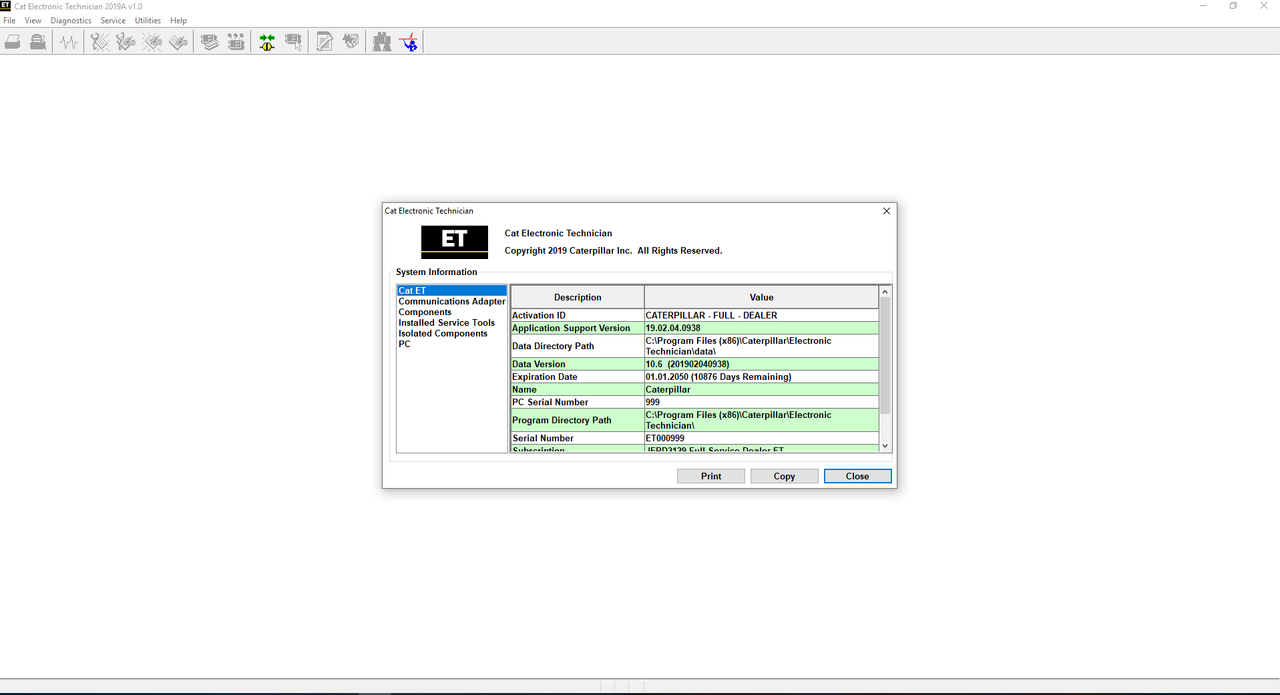1280x695 pixels.
Task: Open Logged Event Codes toolbar icon
Action: [x=178, y=42]
